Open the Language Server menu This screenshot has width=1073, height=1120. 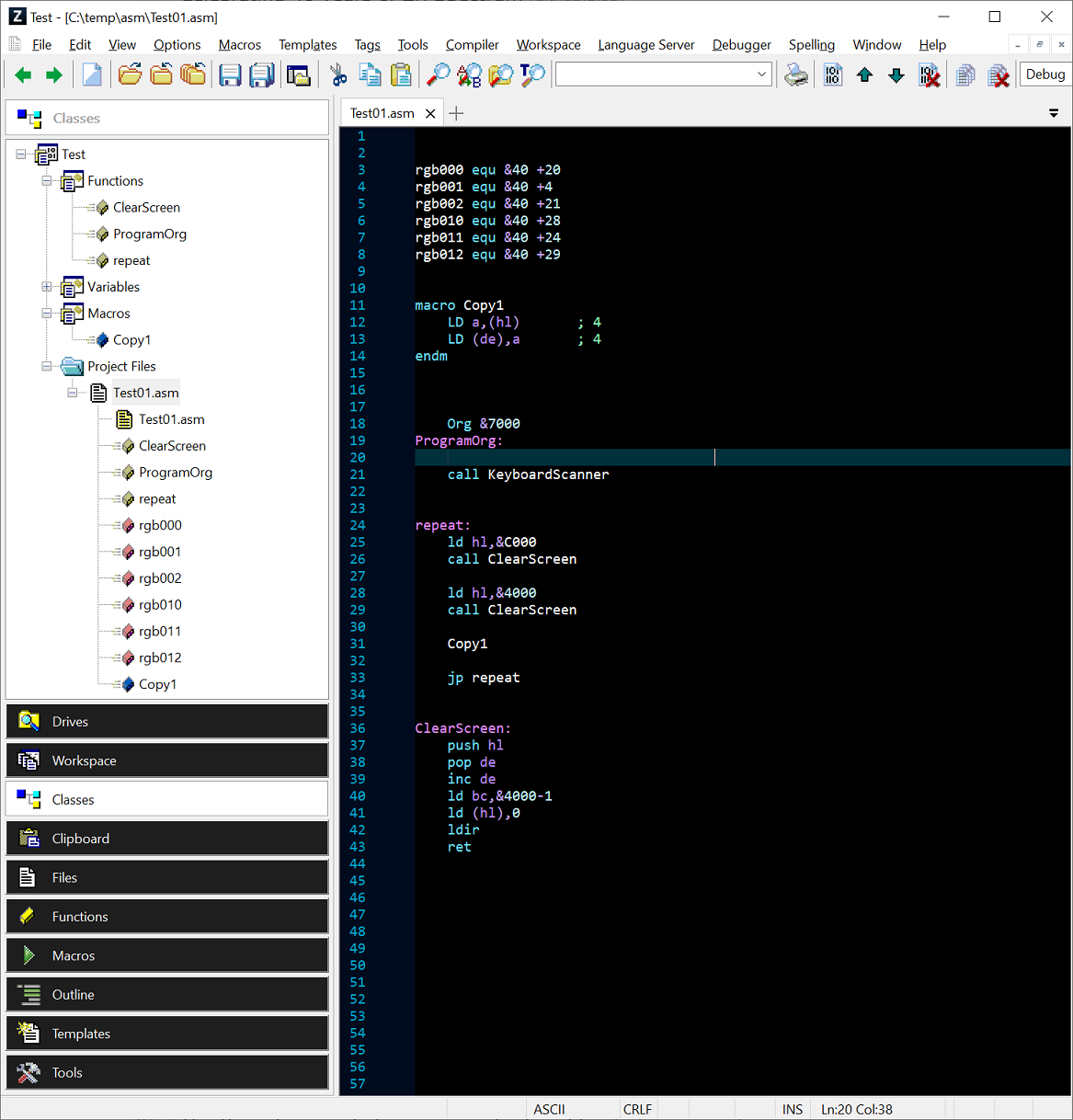[646, 45]
